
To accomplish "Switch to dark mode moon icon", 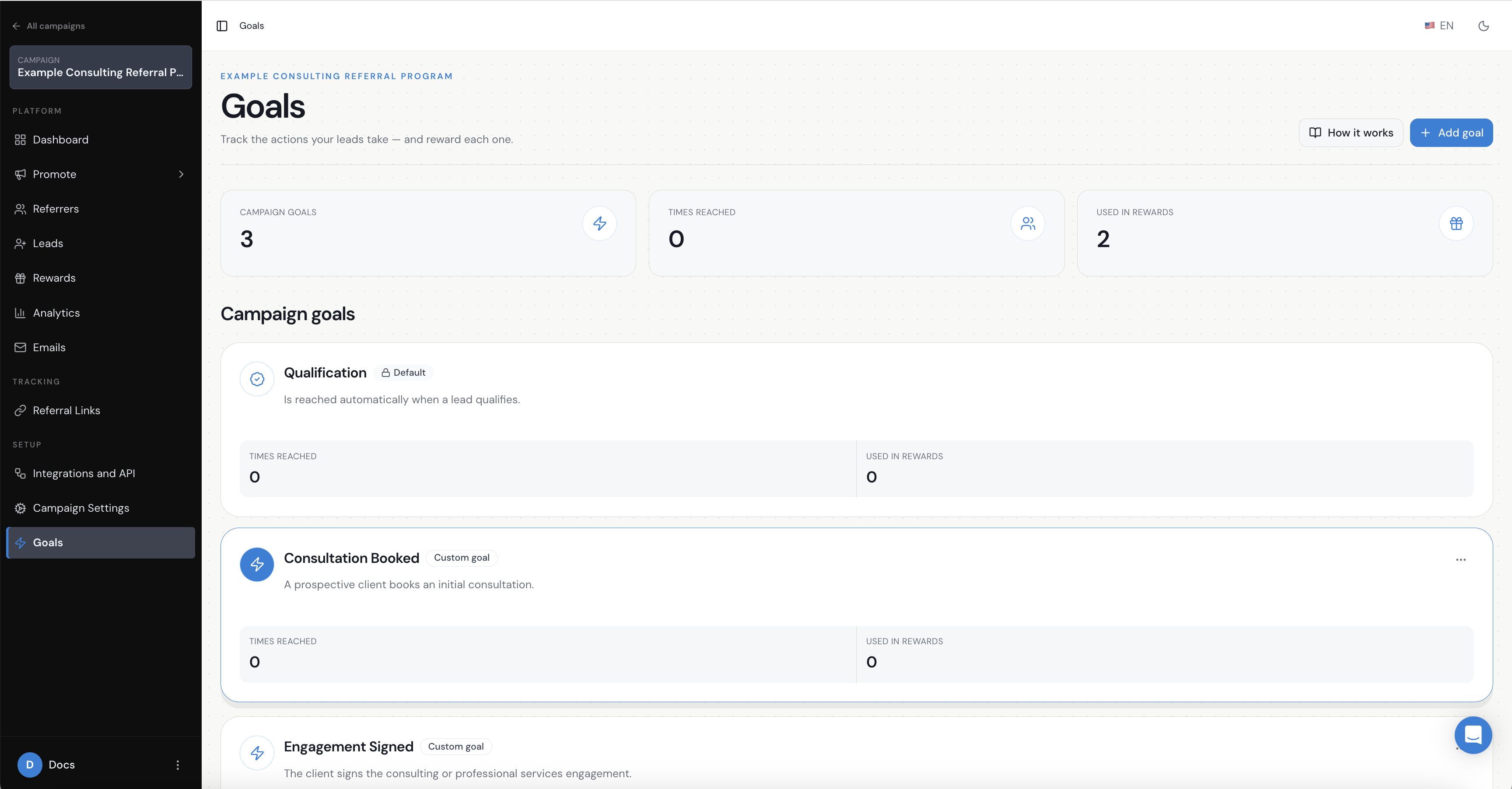I will pos(1483,26).
